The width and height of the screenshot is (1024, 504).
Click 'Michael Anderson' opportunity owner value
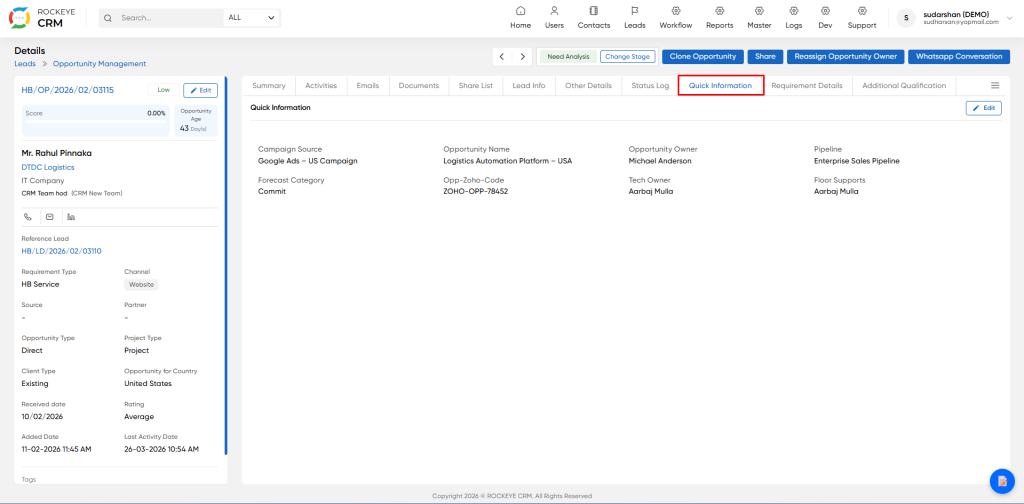660,161
